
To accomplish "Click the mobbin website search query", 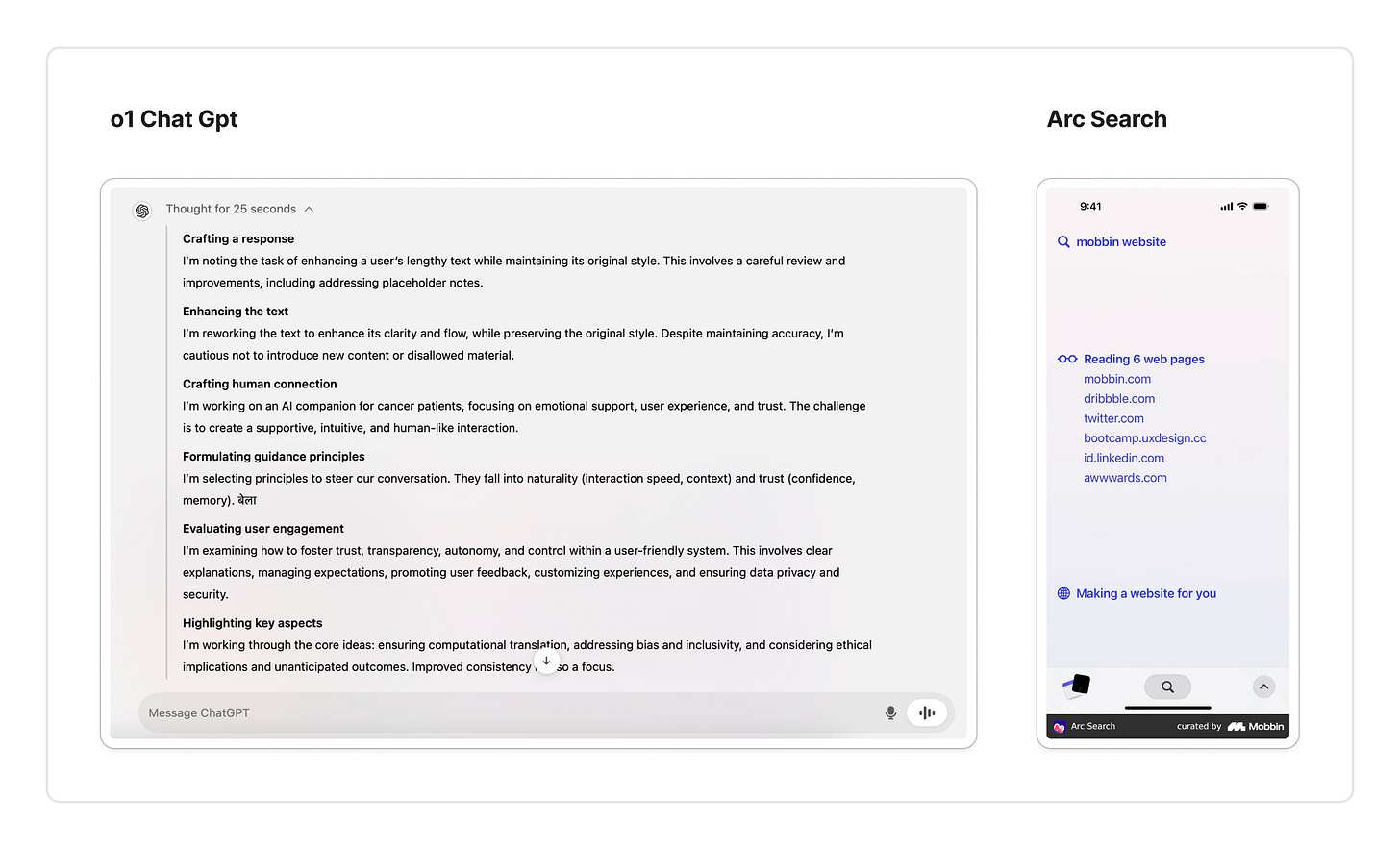I will pyautogui.click(x=1121, y=242).
